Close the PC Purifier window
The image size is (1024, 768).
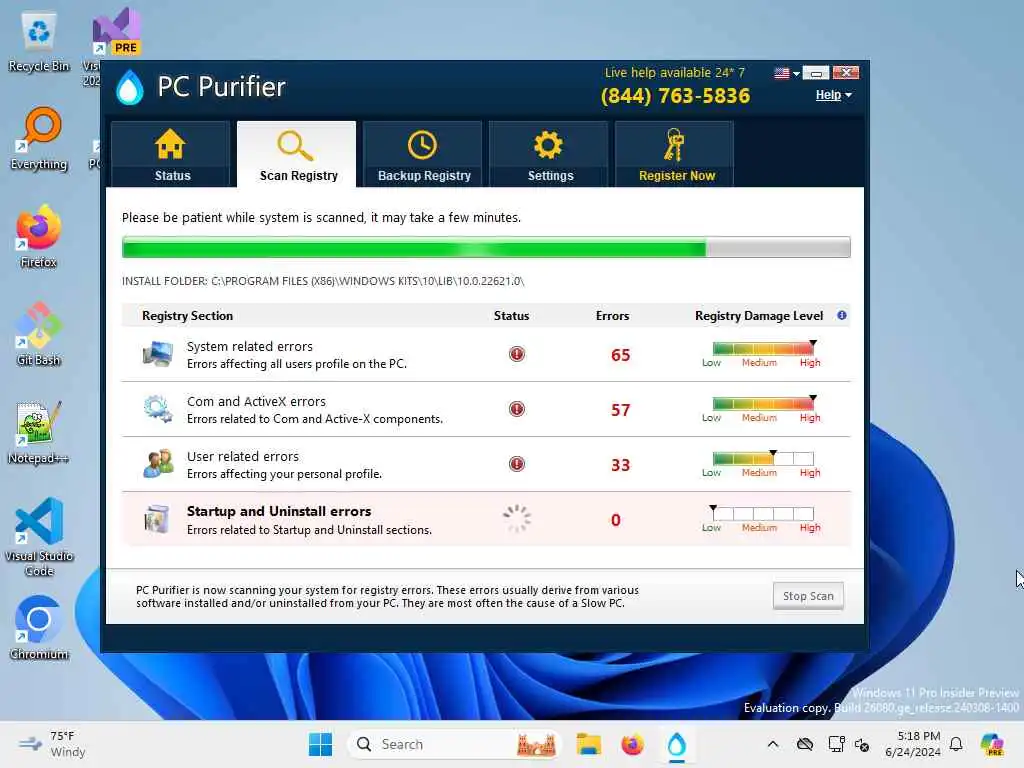click(x=846, y=73)
